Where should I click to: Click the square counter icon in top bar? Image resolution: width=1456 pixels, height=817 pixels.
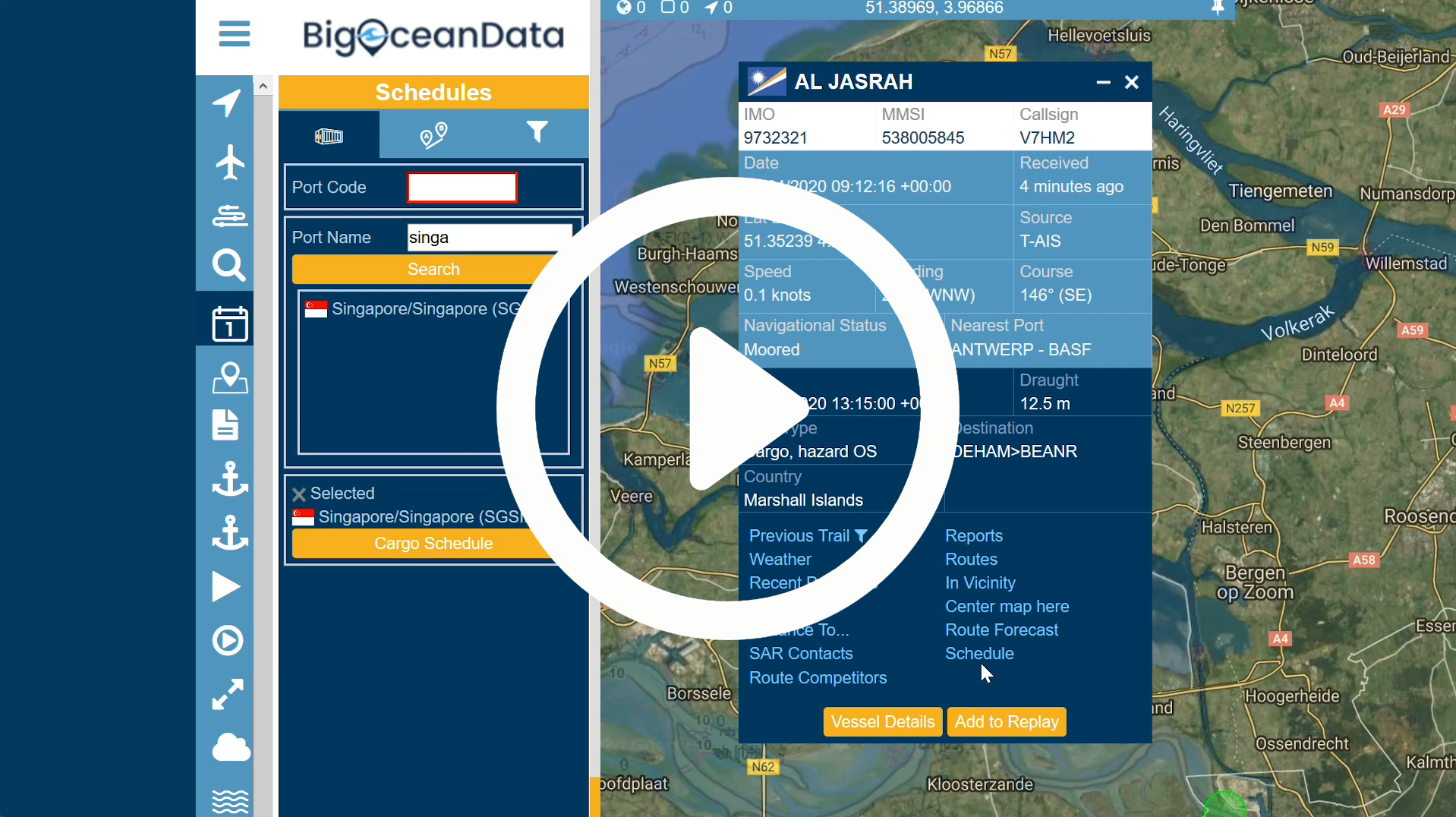(x=667, y=8)
